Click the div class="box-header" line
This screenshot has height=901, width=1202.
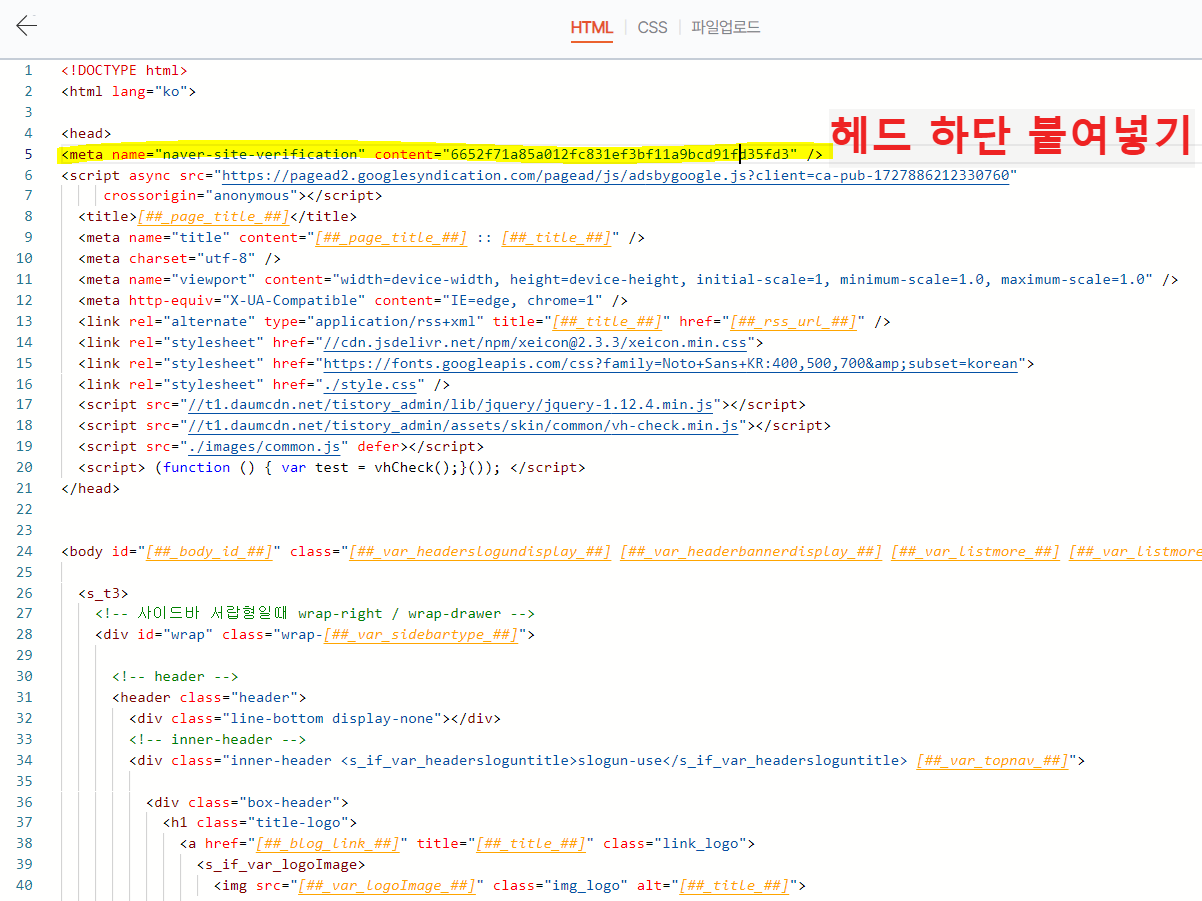[247, 804]
